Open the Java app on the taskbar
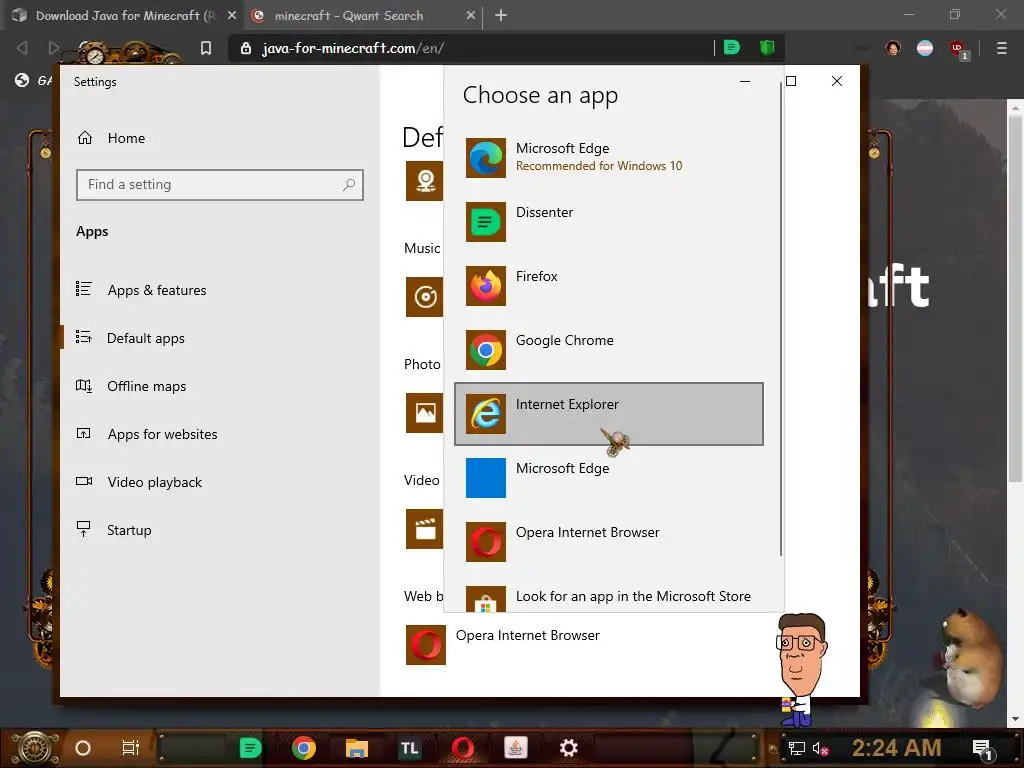Image resolution: width=1024 pixels, height=768 pixels. 516,748
